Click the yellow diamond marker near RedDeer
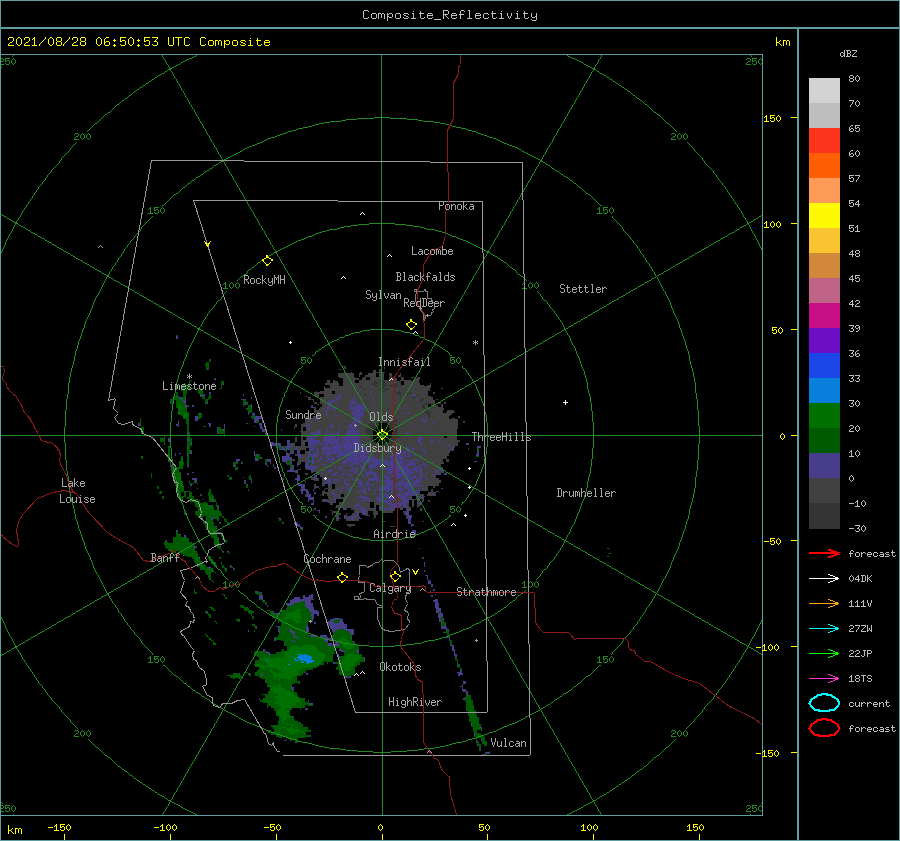Viewport: 900px width, 841px height. click(412, 325)
